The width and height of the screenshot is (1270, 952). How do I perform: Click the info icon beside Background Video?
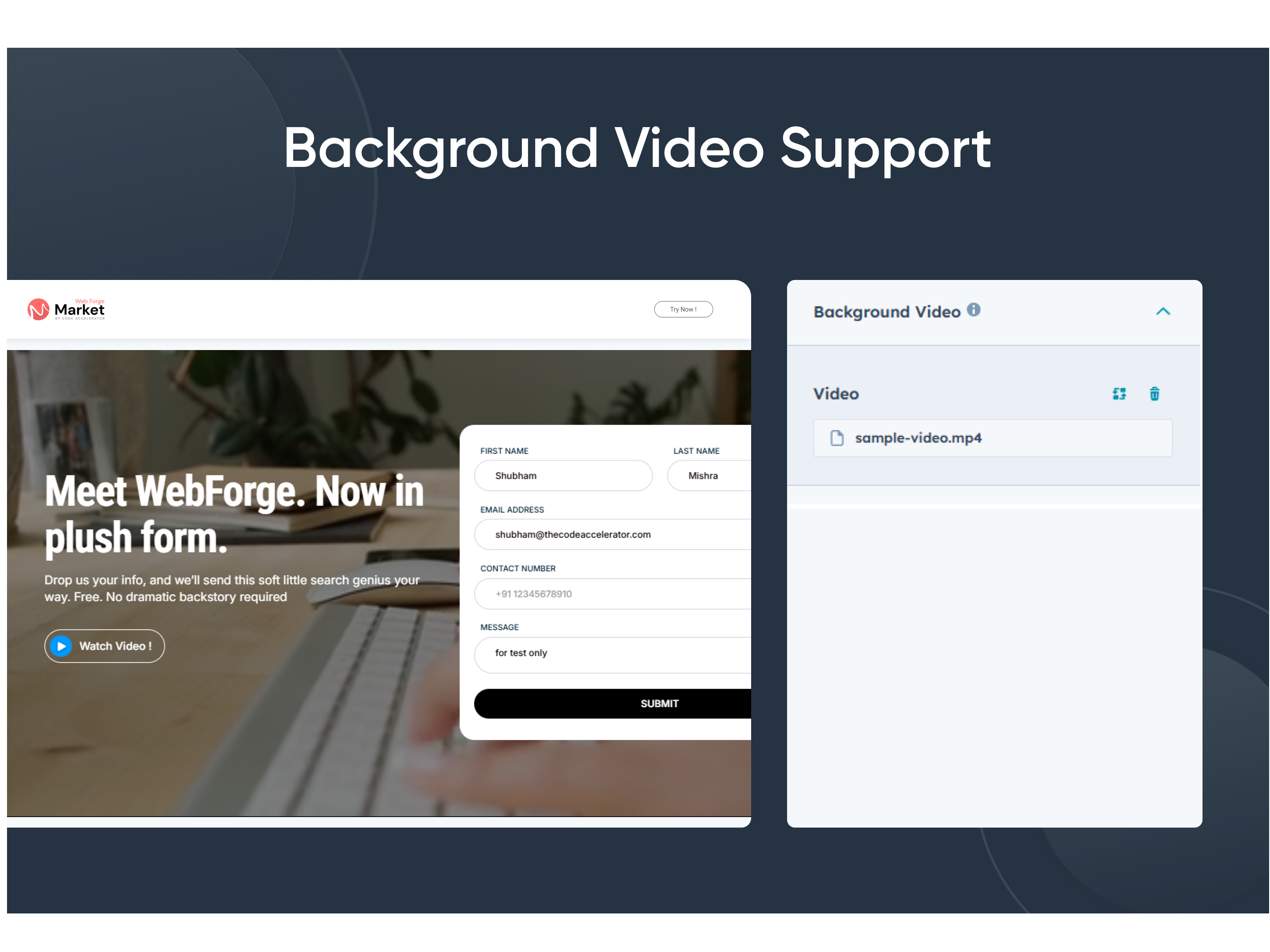[x=973, y=310]
